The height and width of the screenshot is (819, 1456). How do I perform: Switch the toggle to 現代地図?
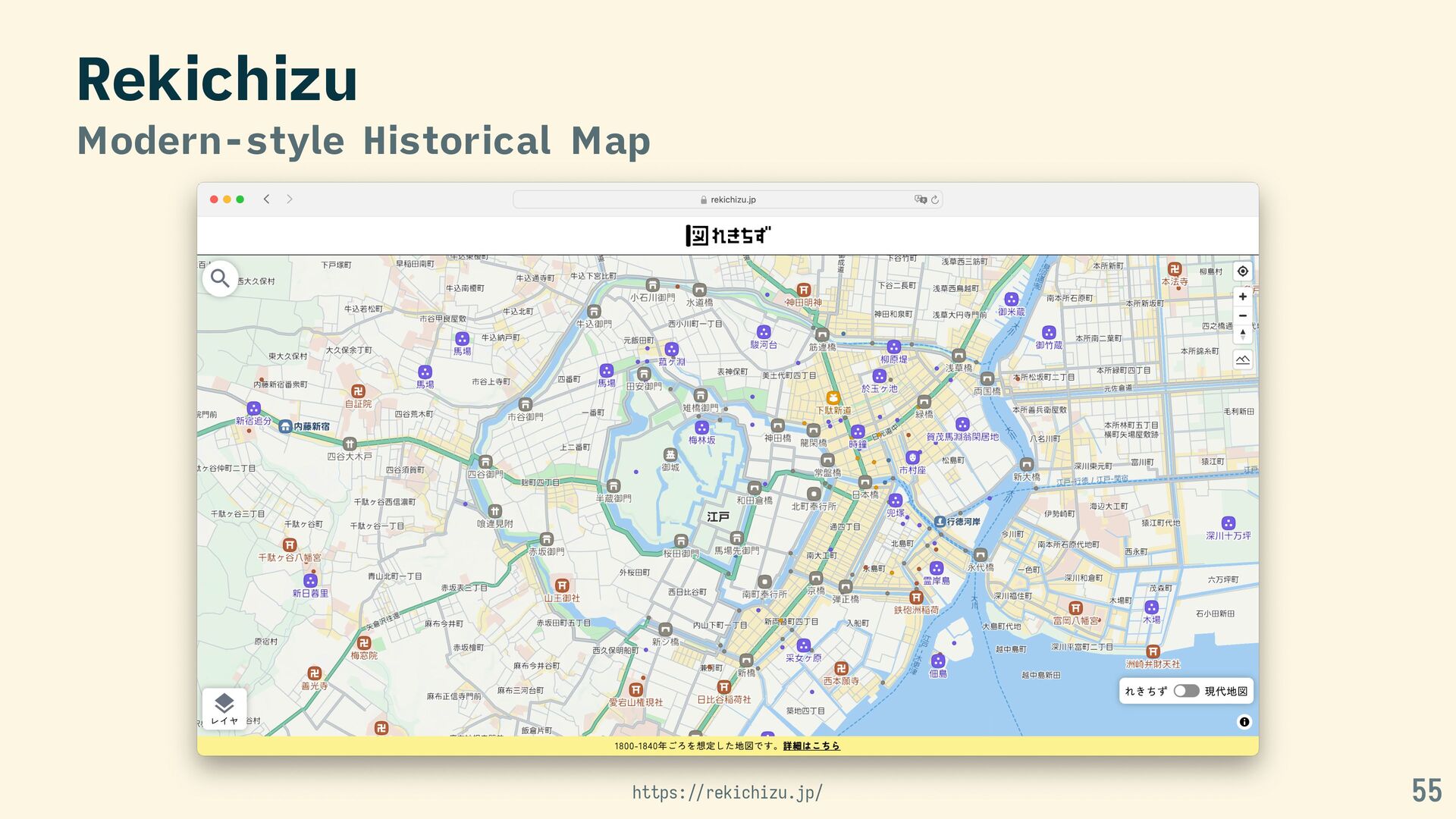[x=1186, y=691]
